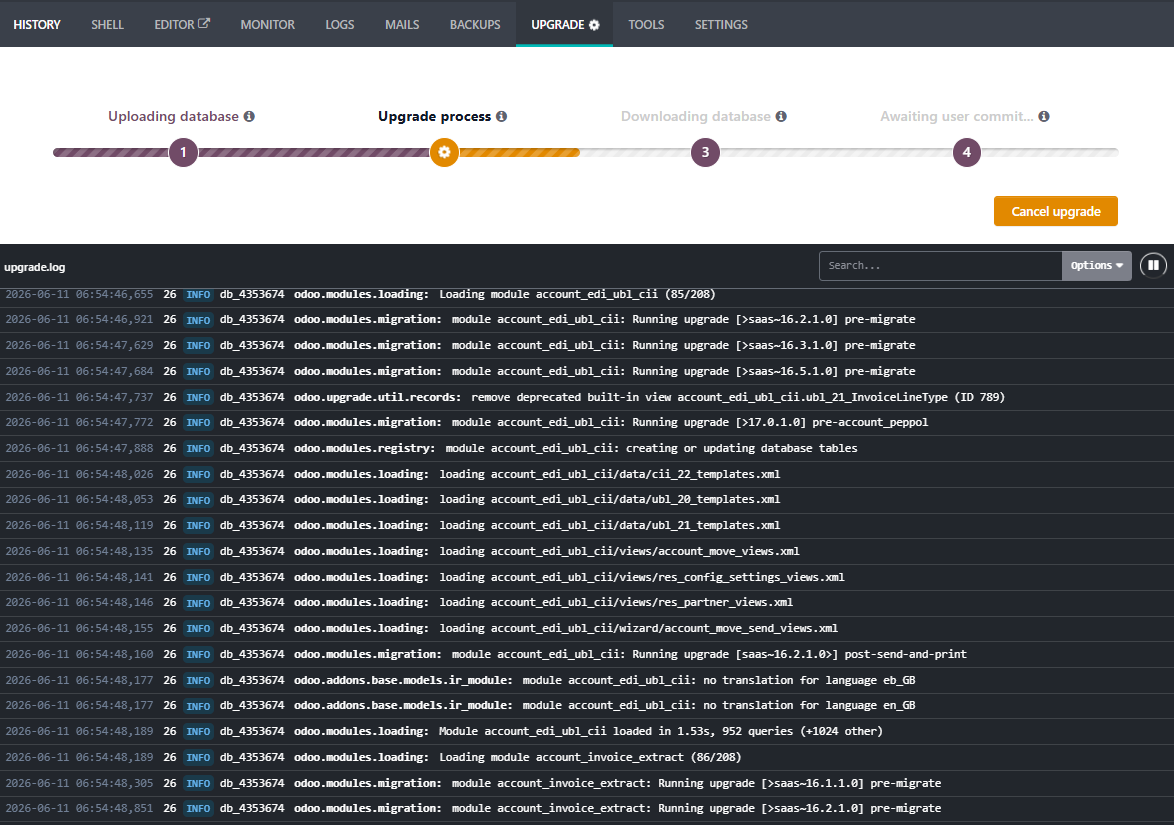The height and width of the screenshot is (825, 1174).
Task: Click the Cancel upgrade button
Action: (1056, 211)
